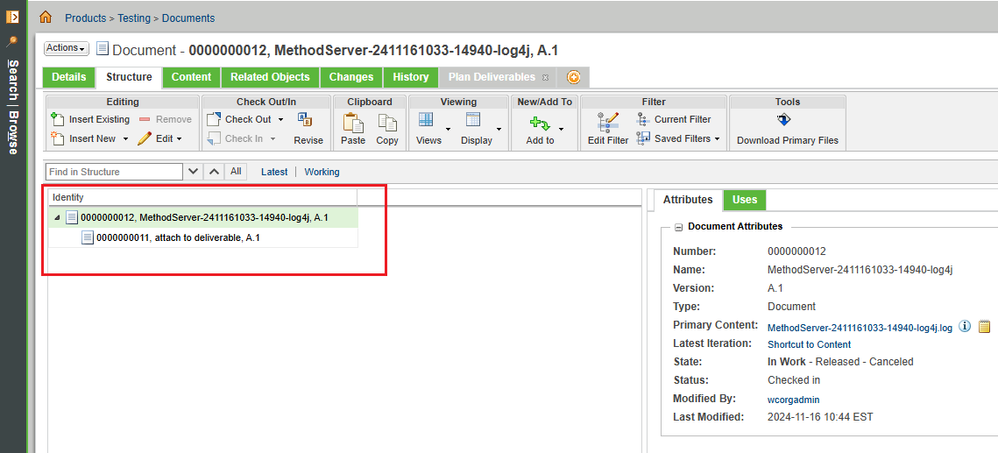Collapse the Document Attributes section

click(x=679, y=227)
